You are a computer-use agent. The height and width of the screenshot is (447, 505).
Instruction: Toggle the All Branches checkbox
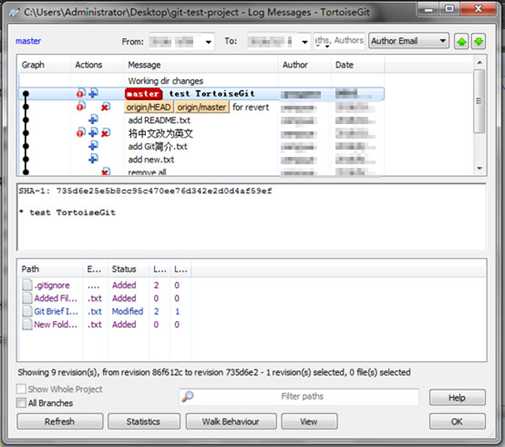pyautogui.click(x=21, y=403)
